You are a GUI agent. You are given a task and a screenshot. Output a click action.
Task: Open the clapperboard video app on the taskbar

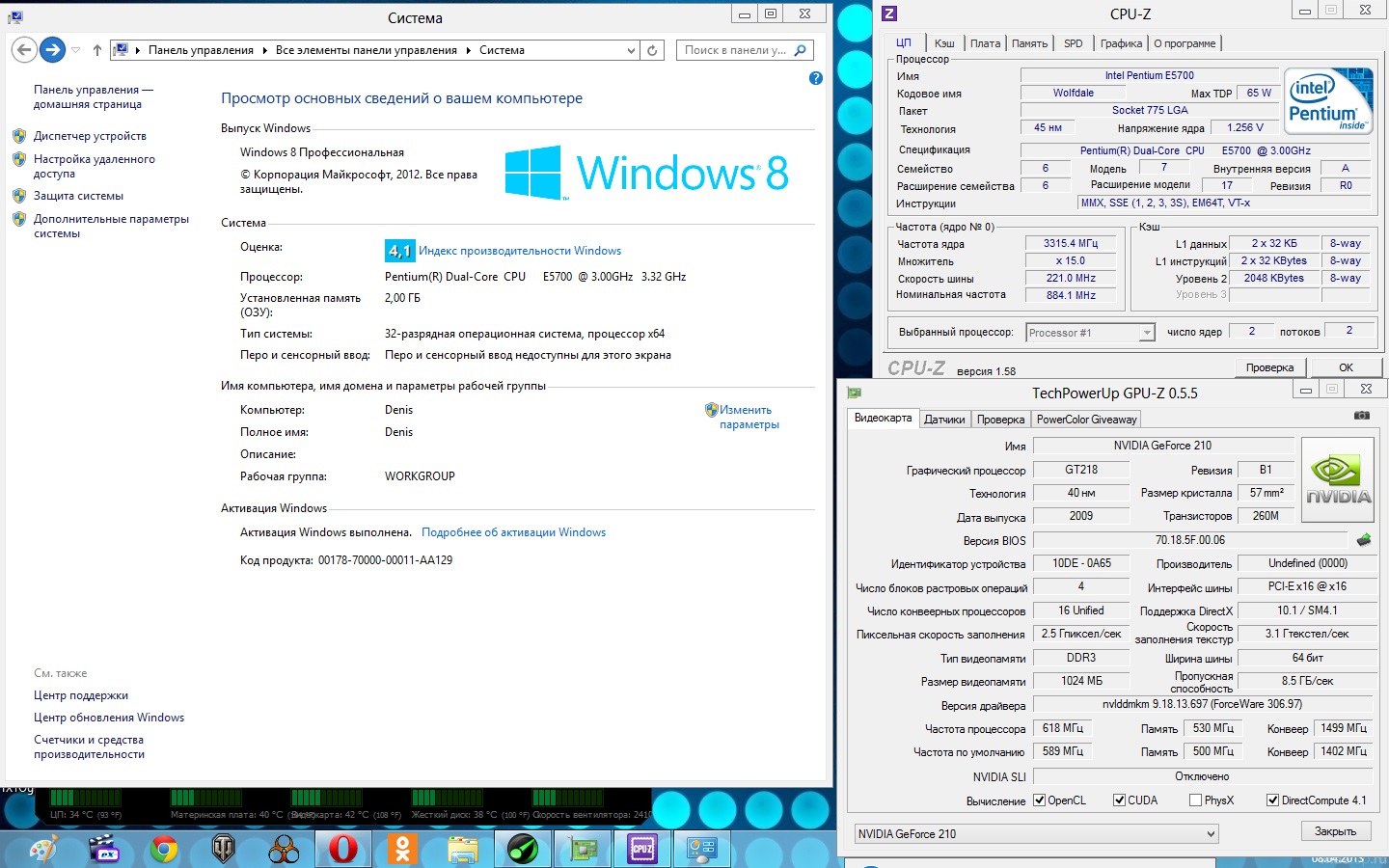[103, 850]
